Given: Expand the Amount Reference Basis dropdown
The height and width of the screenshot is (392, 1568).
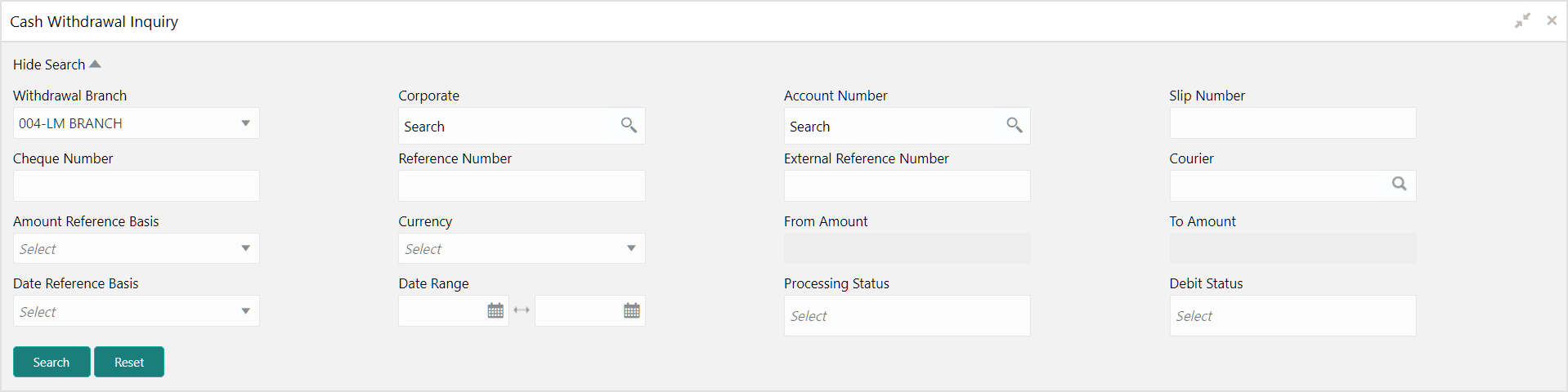Looking at the screenshot, I should 137,249.
